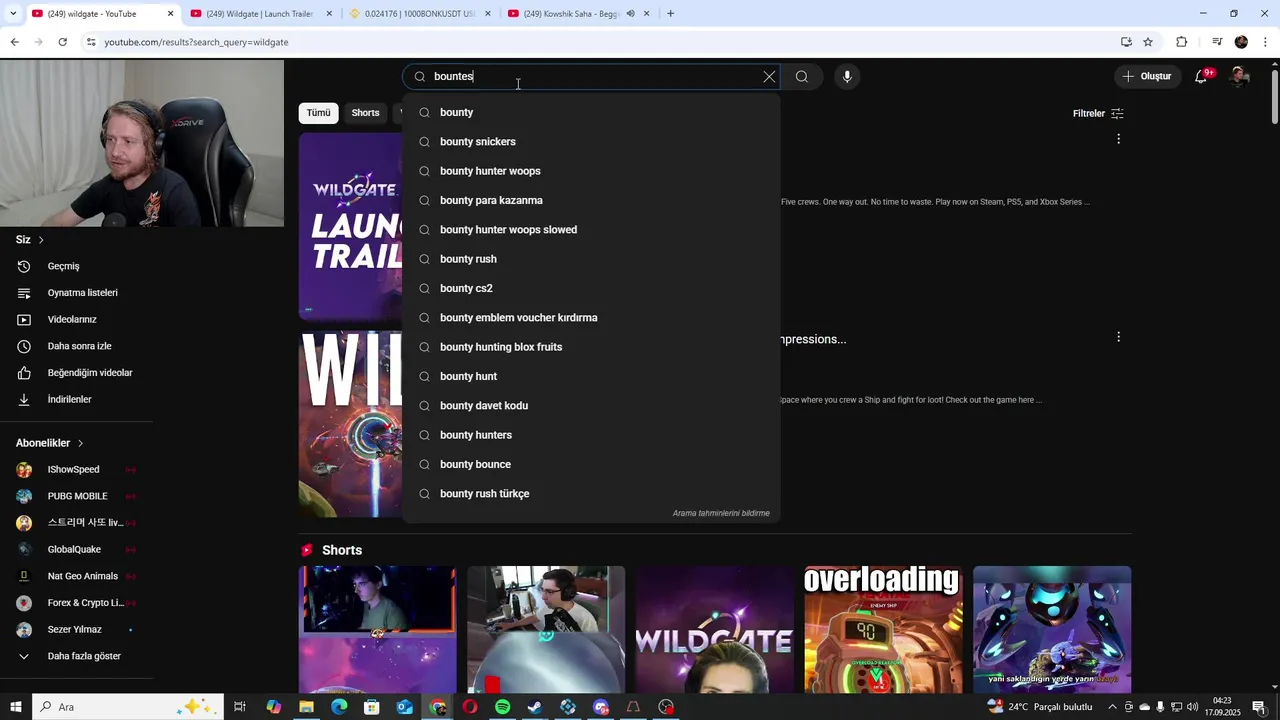This screenshot has width=1280, height=720.
Task: Open browser extensions menu
Action: coord(1182,42)
